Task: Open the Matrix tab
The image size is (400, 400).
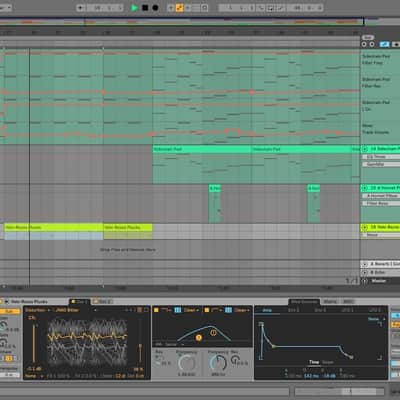Action: [330, 302]
